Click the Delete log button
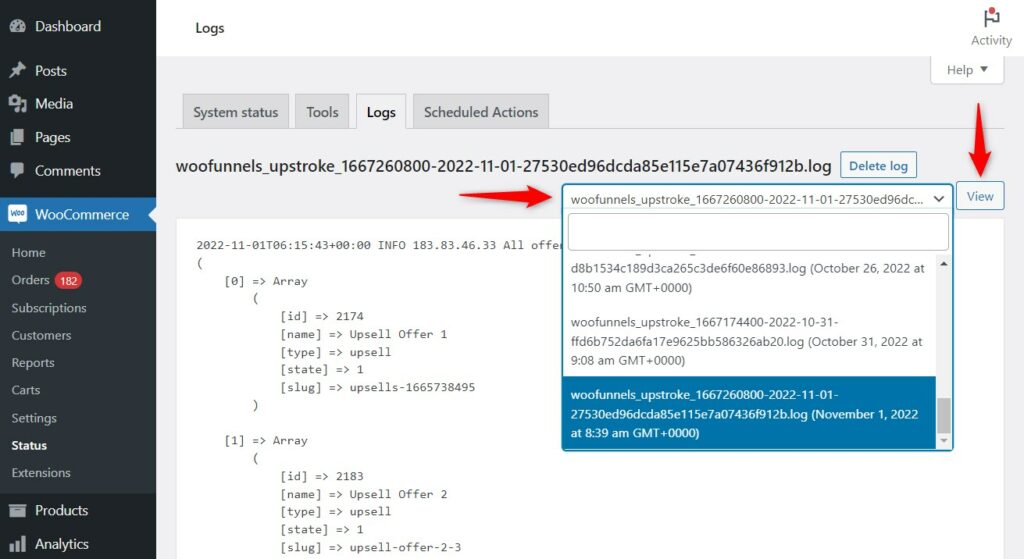The image size is (1024, 559). 878,165
